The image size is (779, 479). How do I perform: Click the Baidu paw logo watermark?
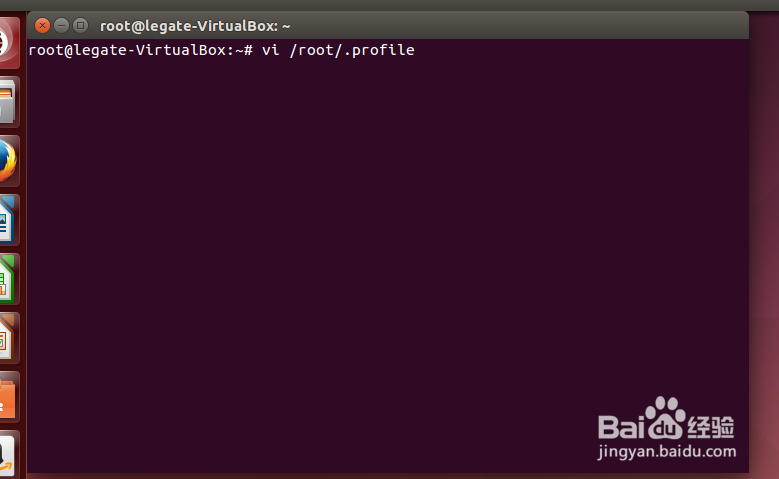662,418
